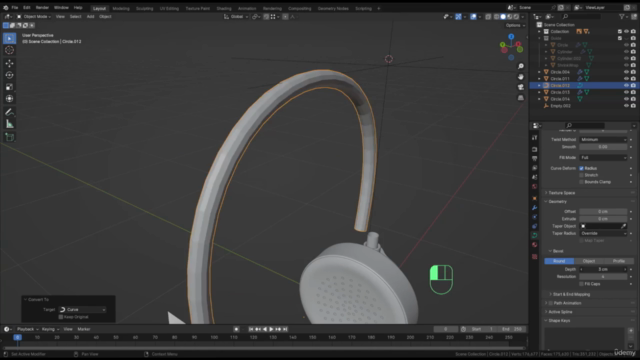The width and height of the screenshot is (640, 360).
Task: Select the Measure tool
Action: coord(9,124)
